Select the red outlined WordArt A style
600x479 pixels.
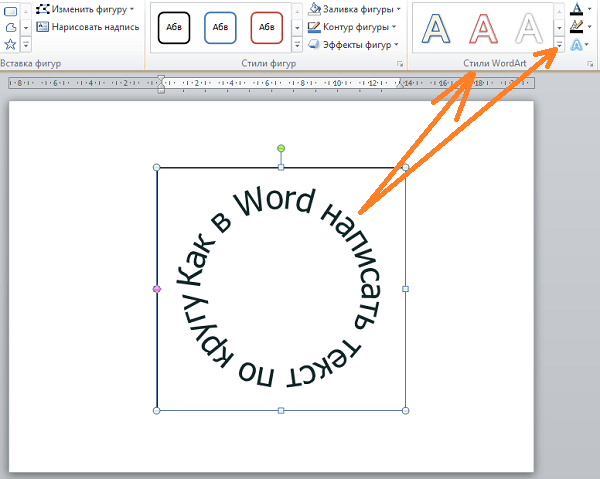click(x=483, y=28)
